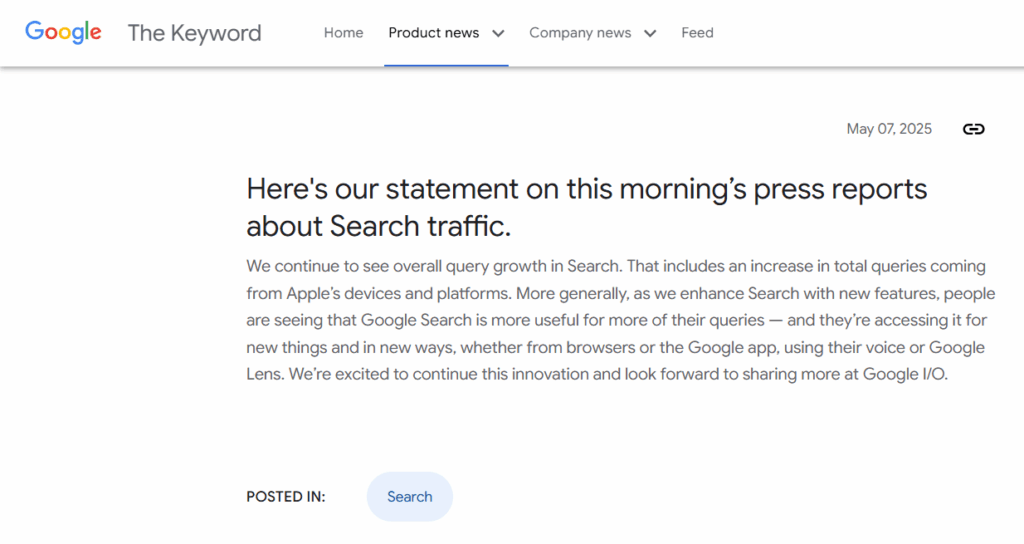Click the Google logo

(x=63, y=32)
